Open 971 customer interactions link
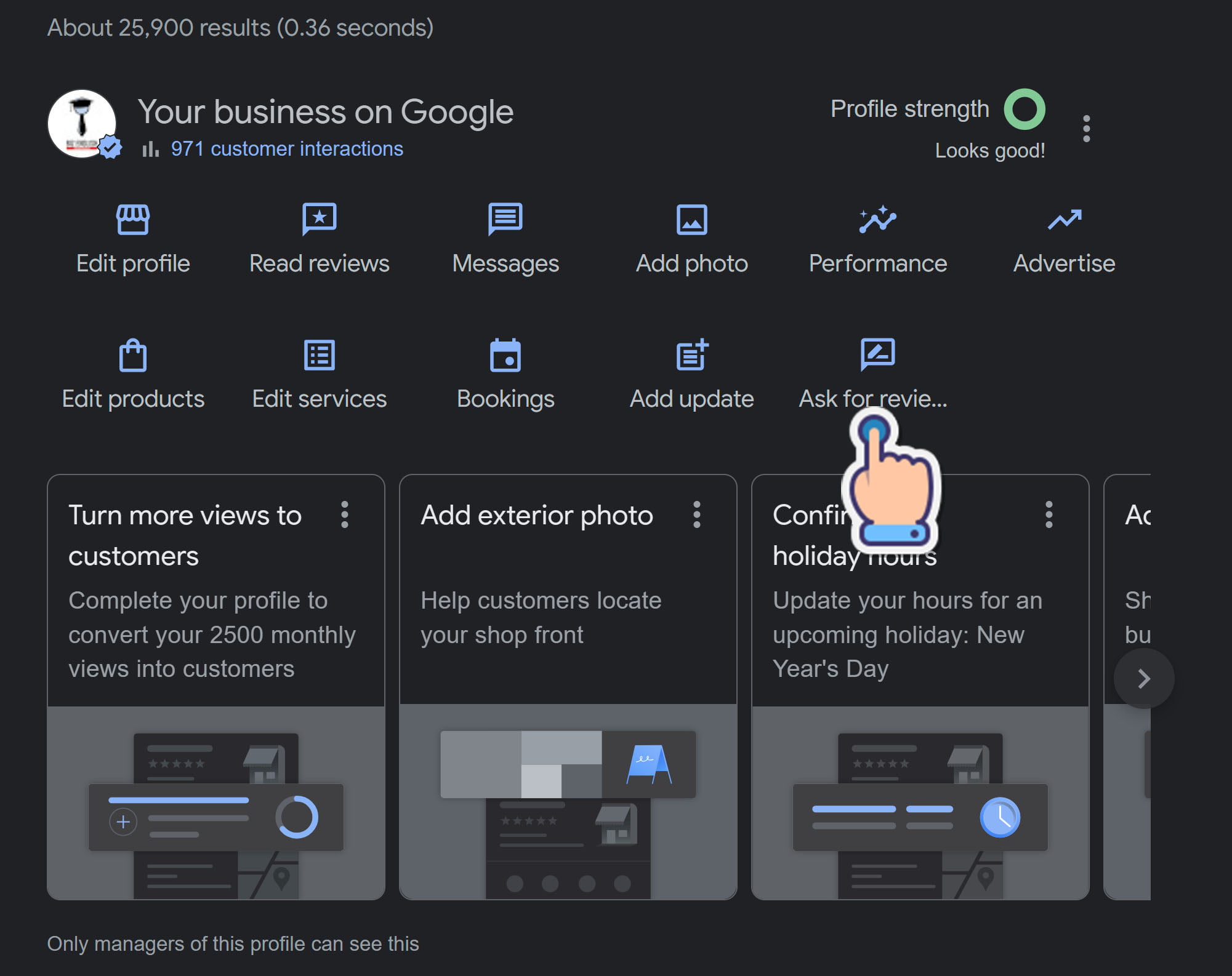This screenshot has width=1232, height=976. [287, 149]
